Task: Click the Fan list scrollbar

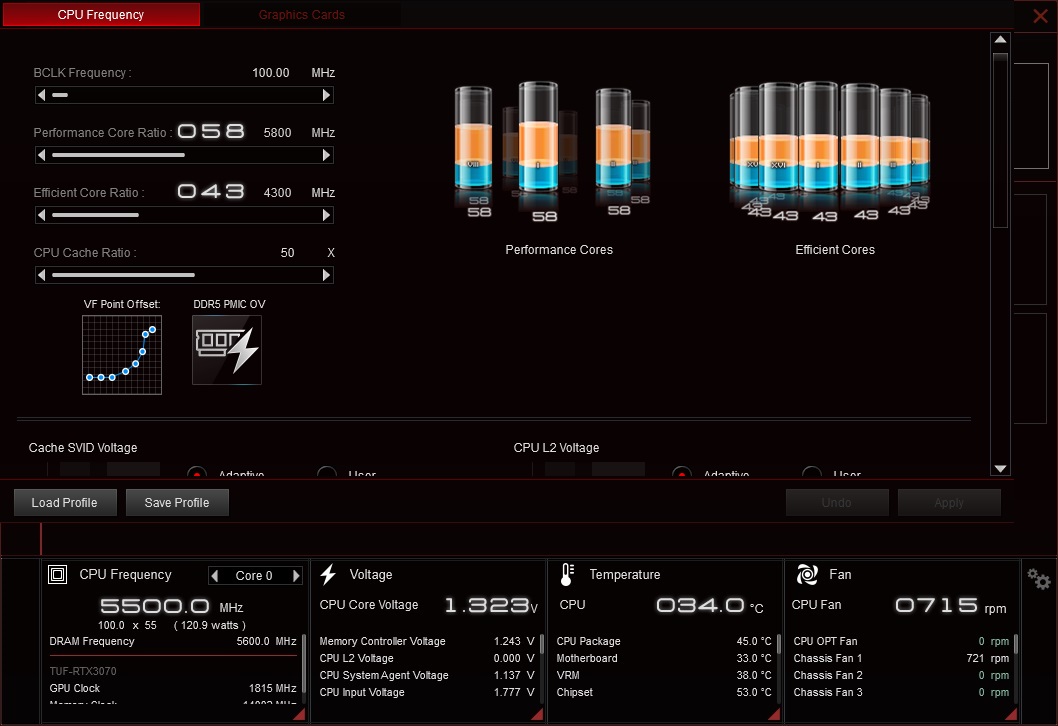Action: (x=1015, y=644)
